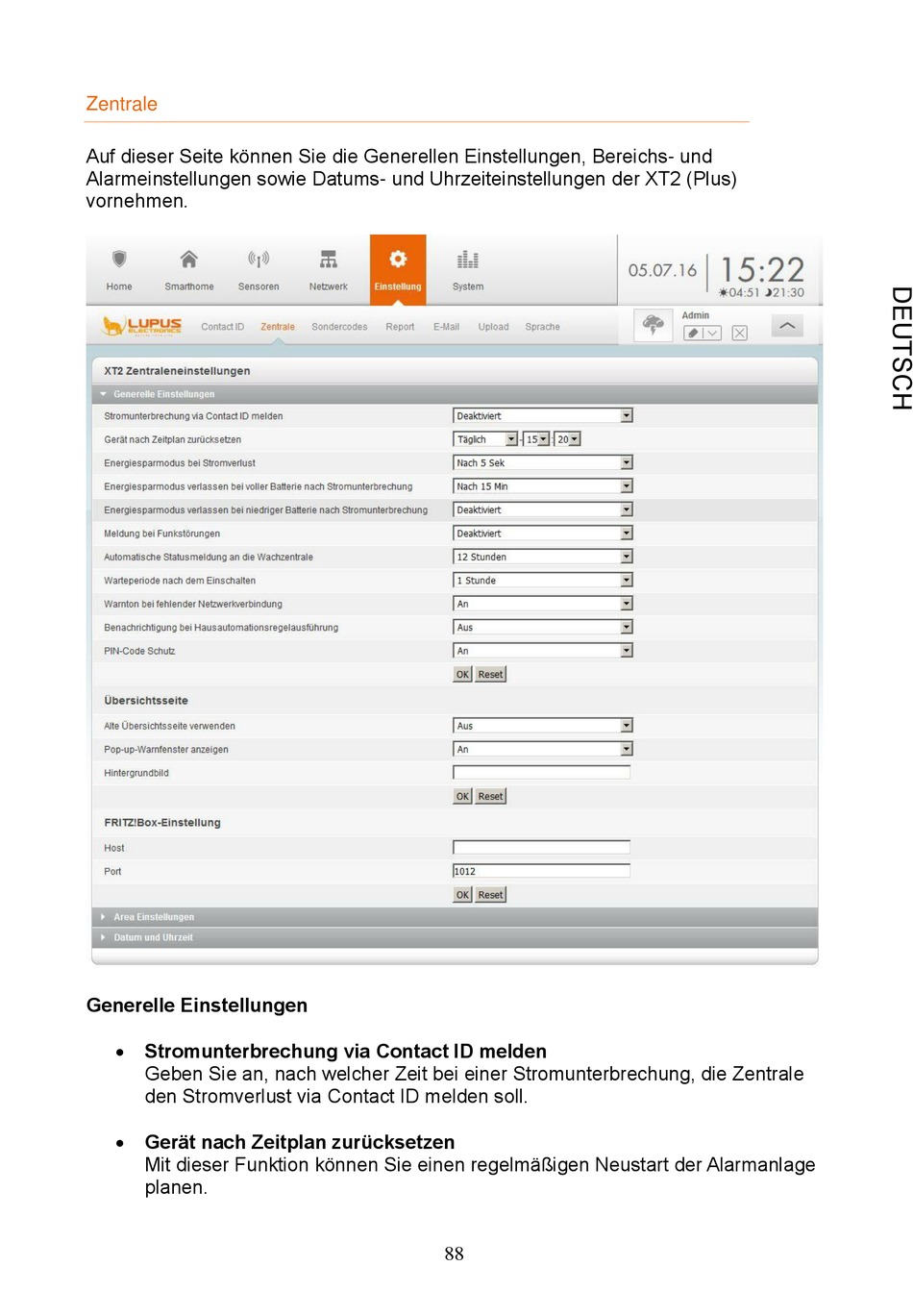This screenshot has width=913, height=1316.
Task: Click the page number 88
Action: pos(455,1254)
